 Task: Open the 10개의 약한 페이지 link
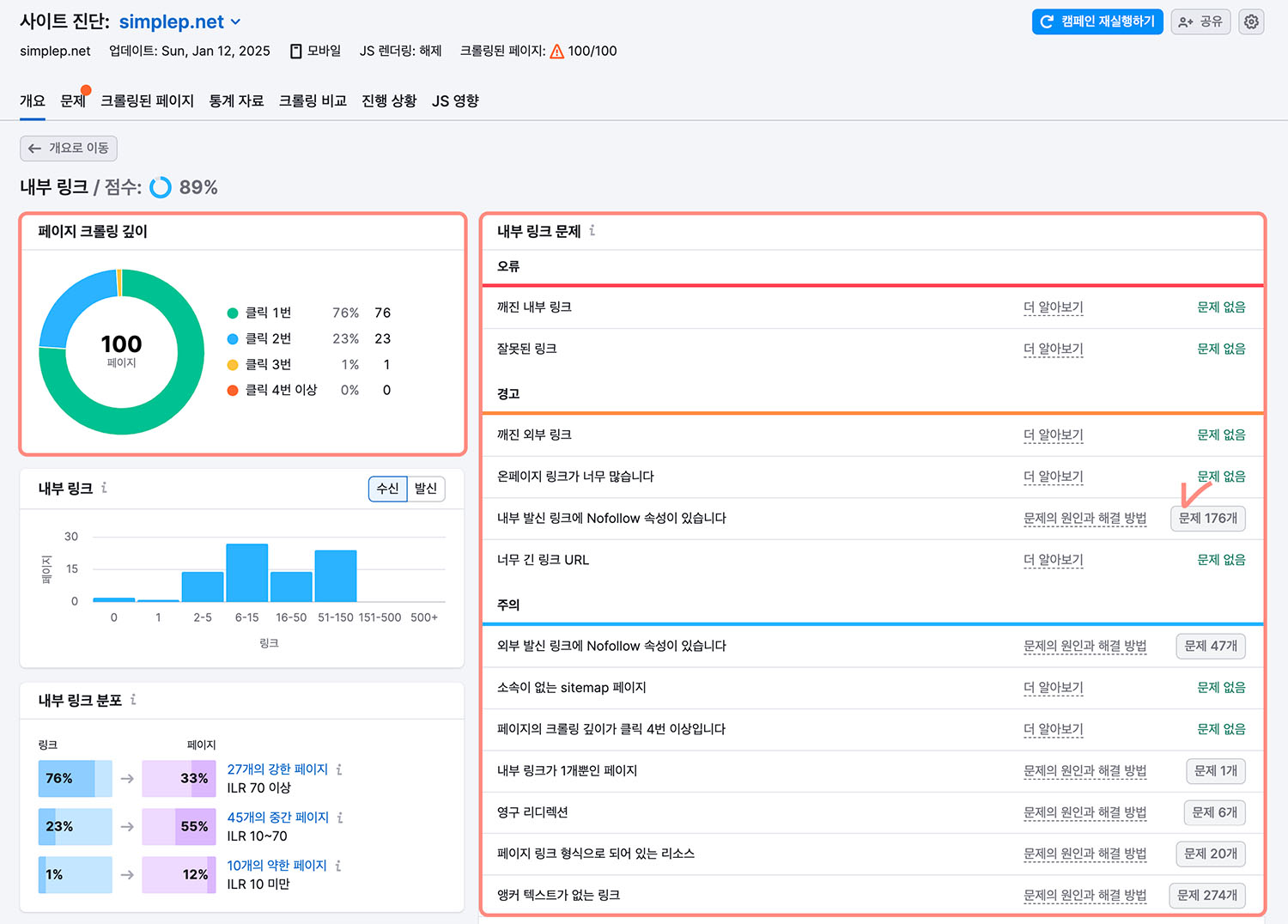[276, 866]
